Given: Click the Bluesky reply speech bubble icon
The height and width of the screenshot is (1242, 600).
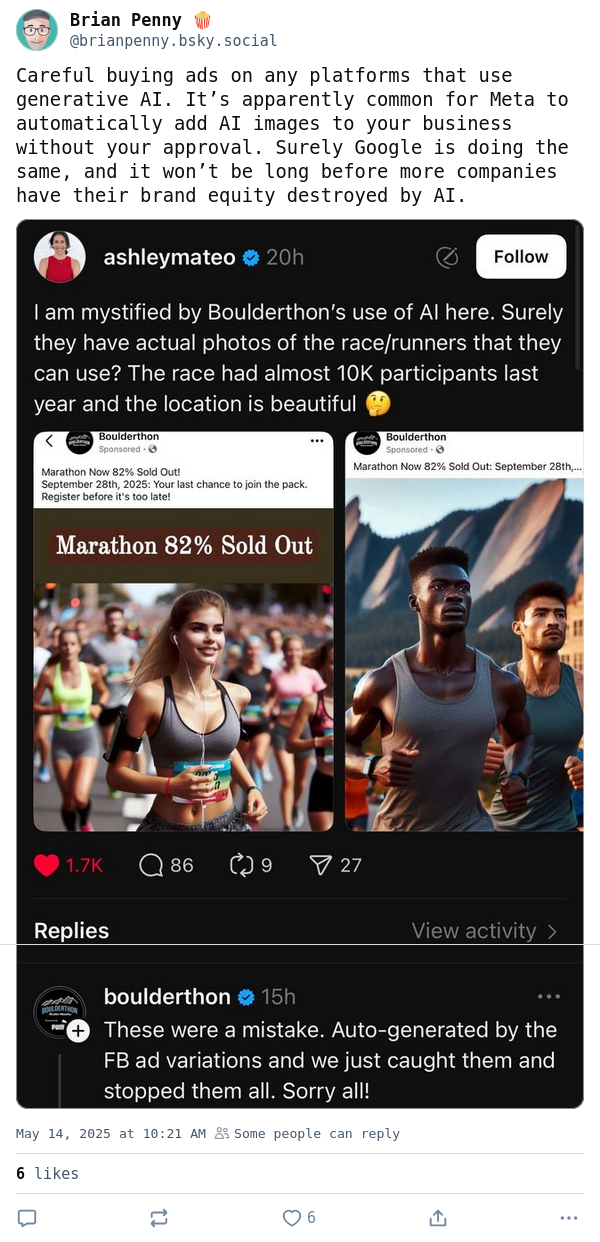Looking at the screenshot, I should (27, 1218).
